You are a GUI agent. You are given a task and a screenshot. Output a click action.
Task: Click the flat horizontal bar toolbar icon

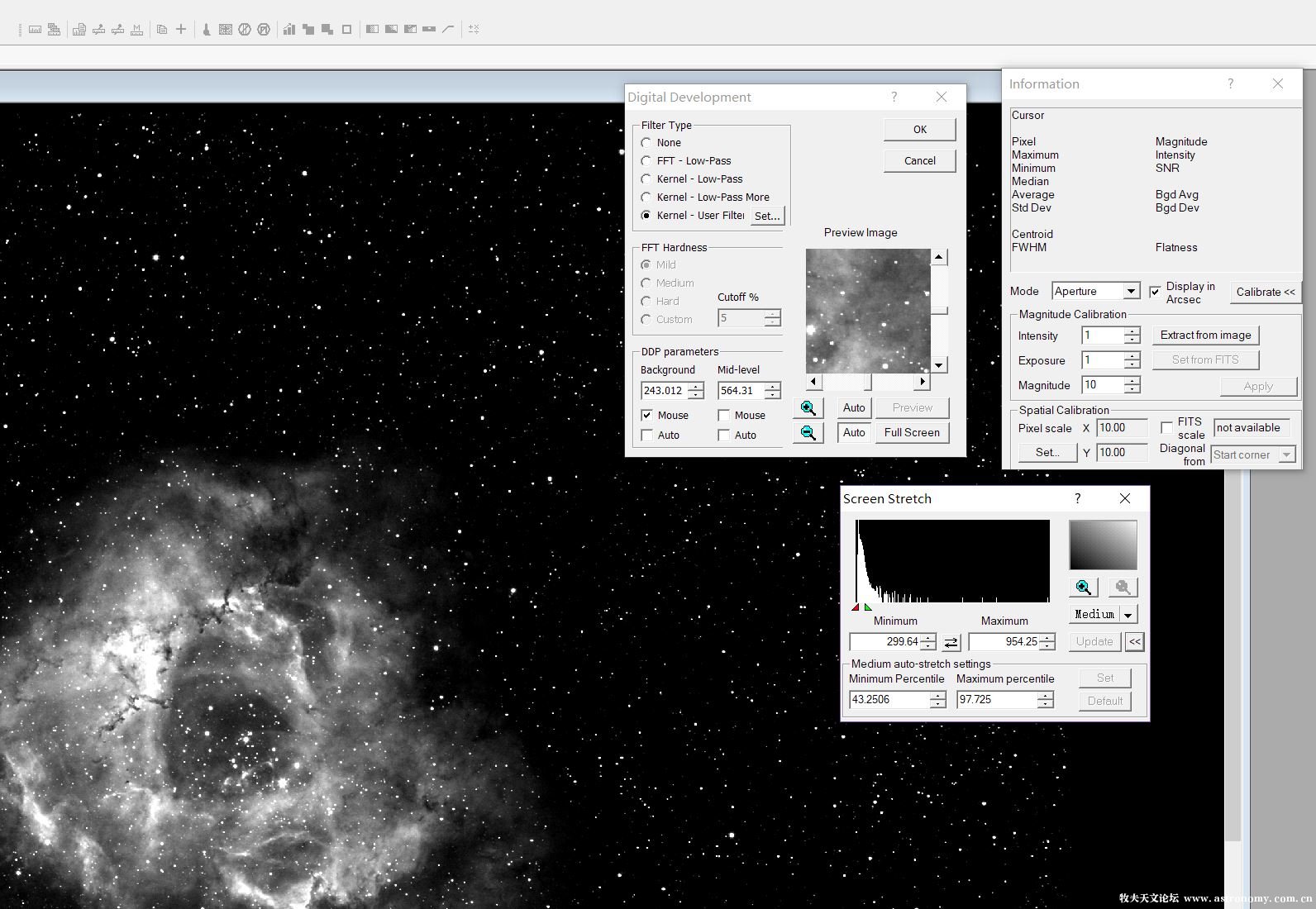429,29
